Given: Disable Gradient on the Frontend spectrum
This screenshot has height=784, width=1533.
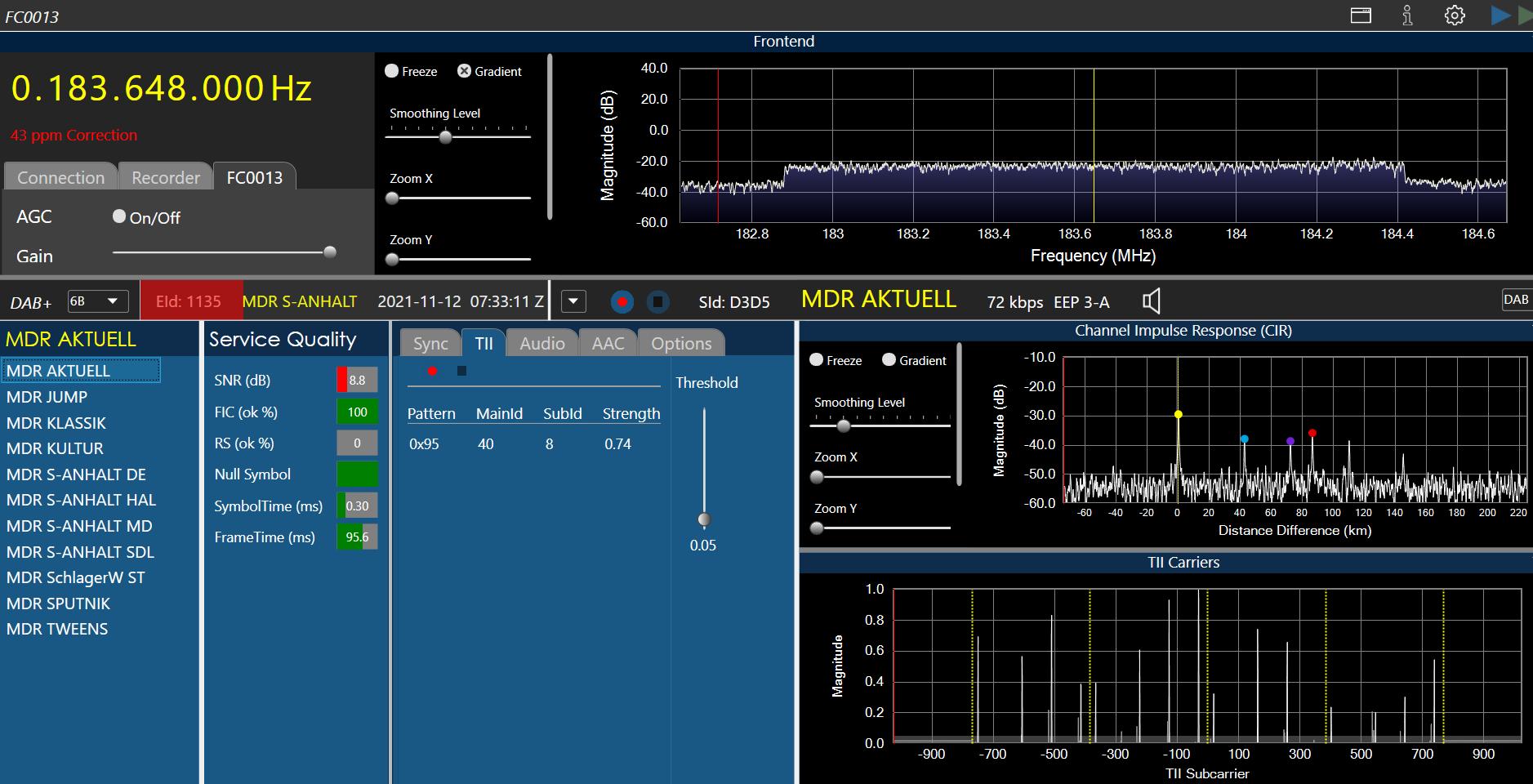Looking at the screenshot, I should [464, 71].
